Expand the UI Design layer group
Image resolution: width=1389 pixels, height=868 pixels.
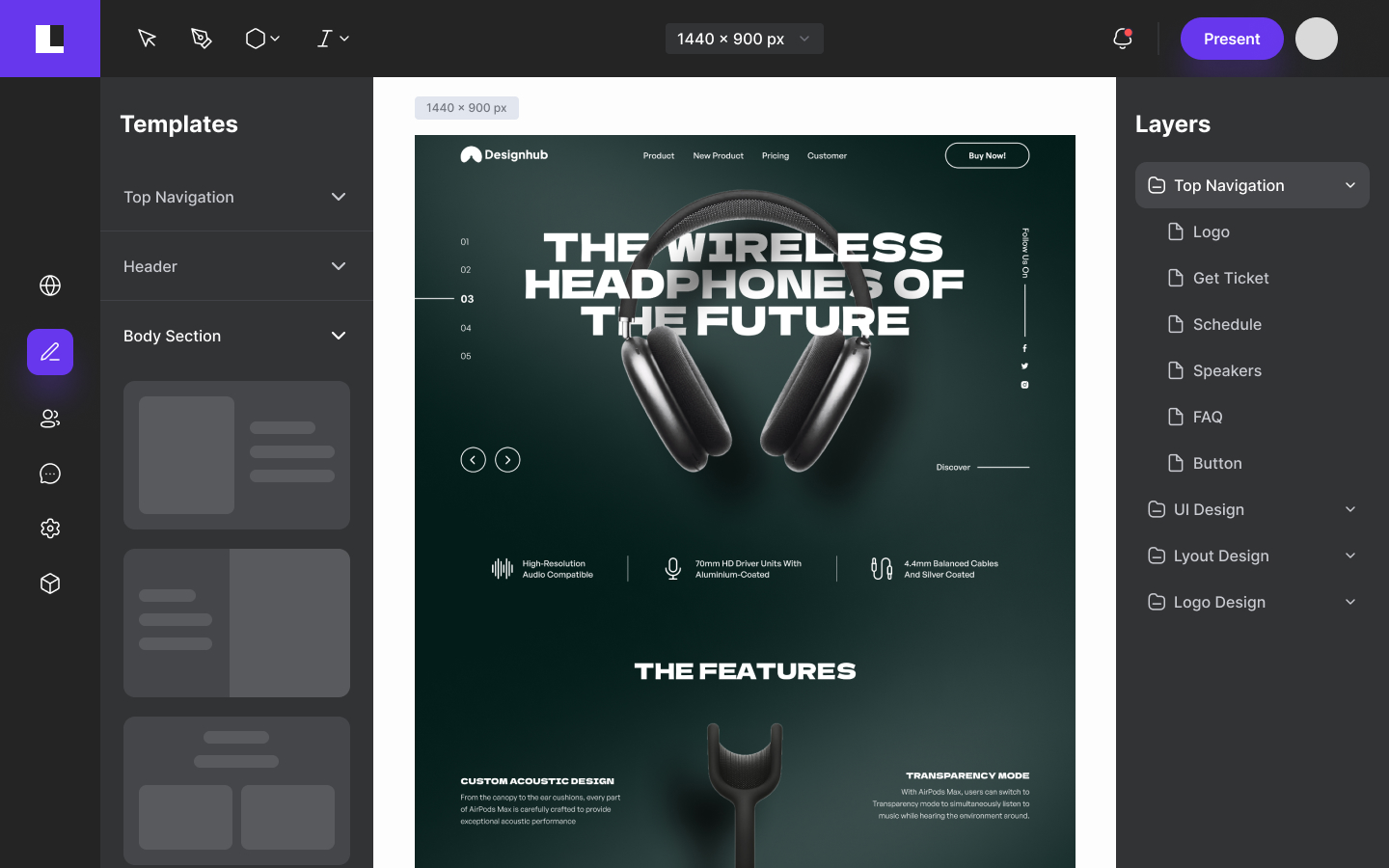1349,509
